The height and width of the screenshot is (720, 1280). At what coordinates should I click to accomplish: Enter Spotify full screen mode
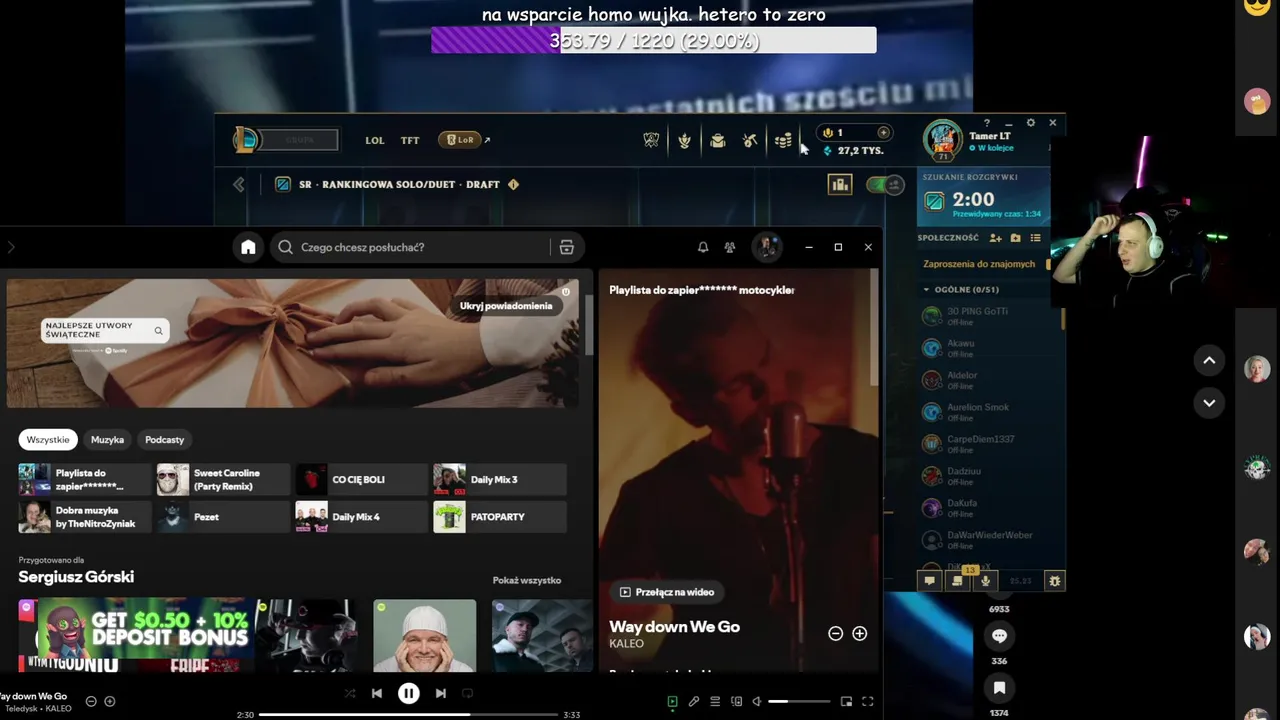[868, 702]
